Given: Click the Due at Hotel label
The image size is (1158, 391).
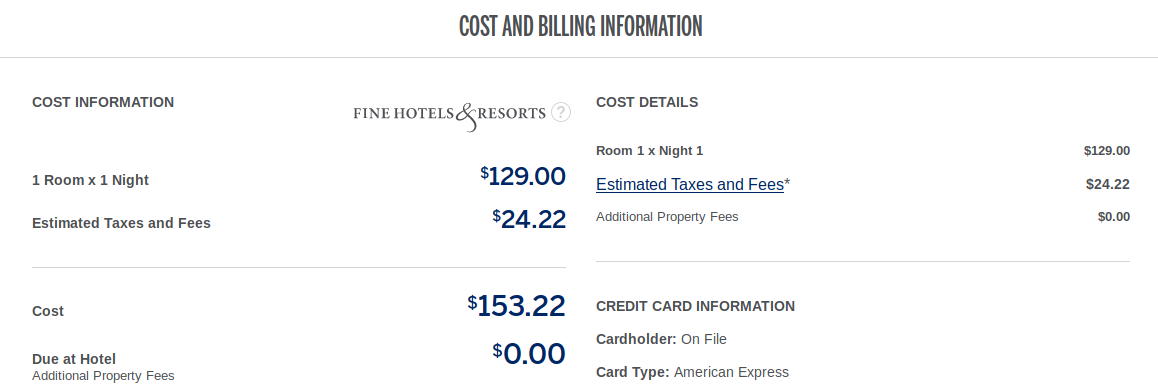Looking at the screenshot, I should click(x=74, y=359).
